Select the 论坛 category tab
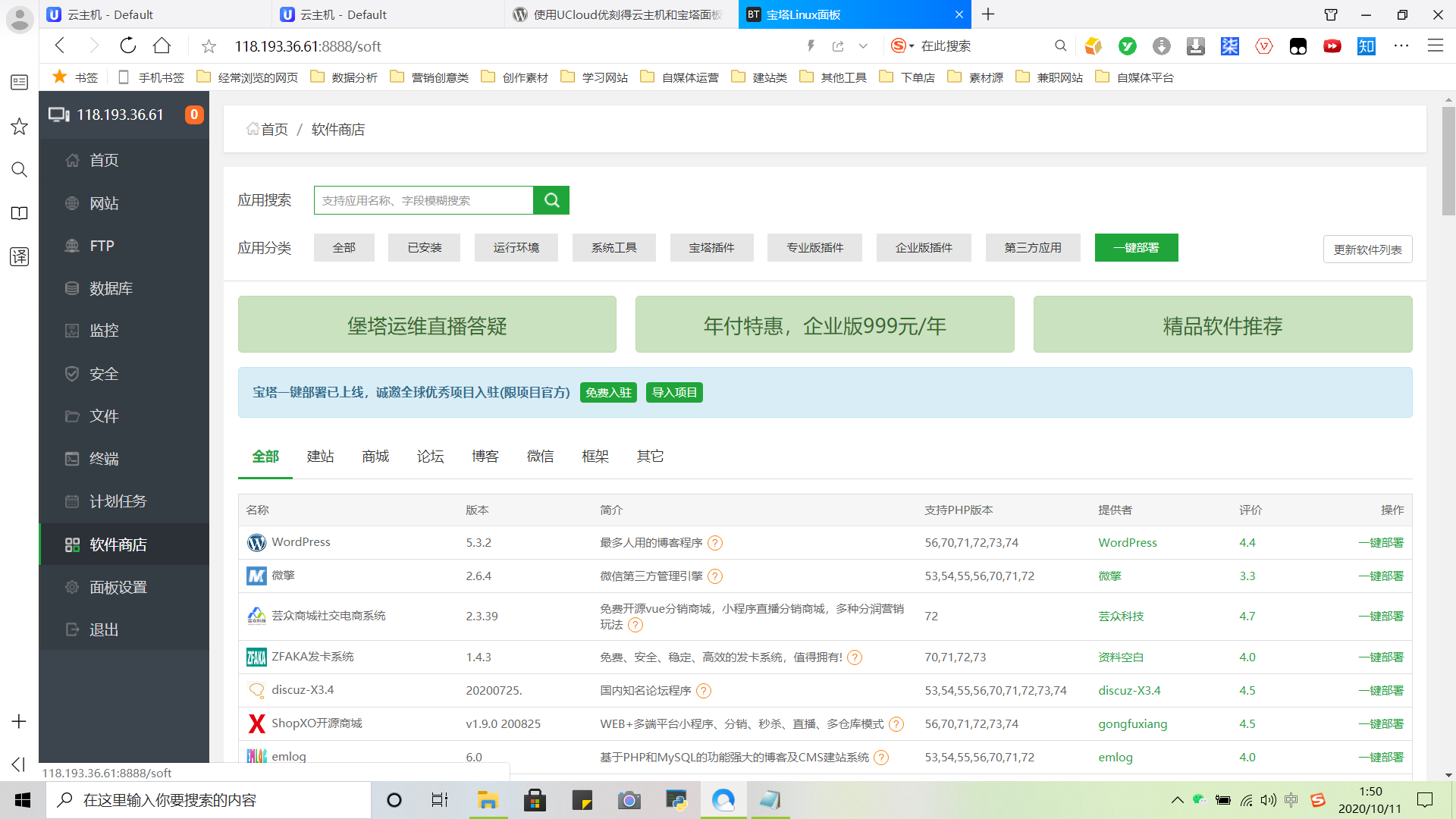 430,457
